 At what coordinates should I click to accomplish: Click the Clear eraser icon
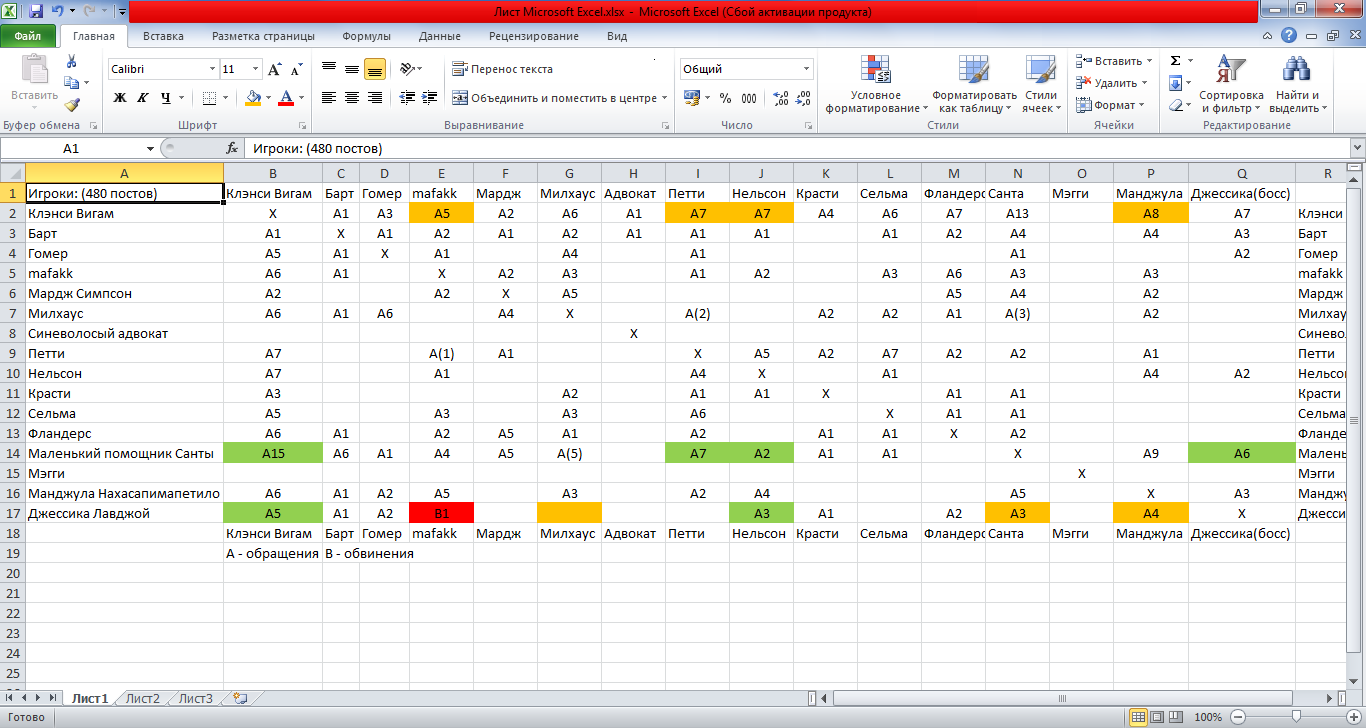[1175, 105]
